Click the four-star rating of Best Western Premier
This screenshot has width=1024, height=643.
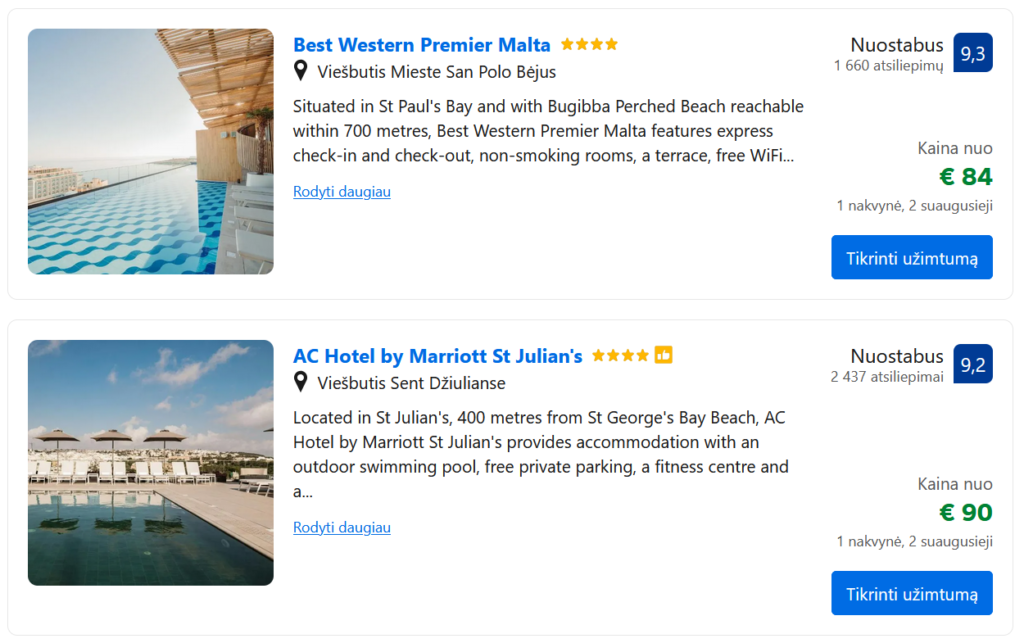[589, 45]
